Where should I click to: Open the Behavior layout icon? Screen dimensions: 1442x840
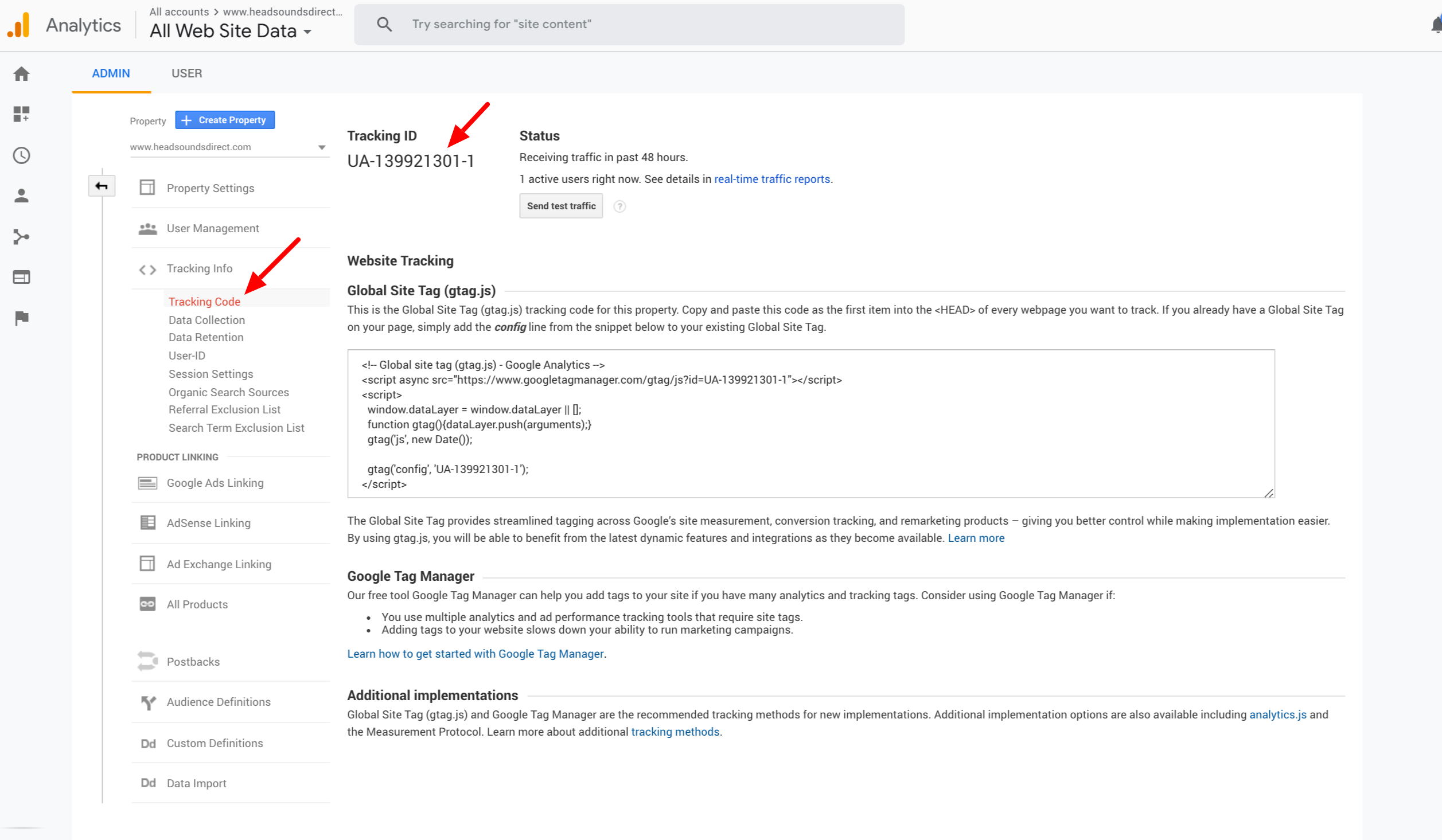(21, 278)
